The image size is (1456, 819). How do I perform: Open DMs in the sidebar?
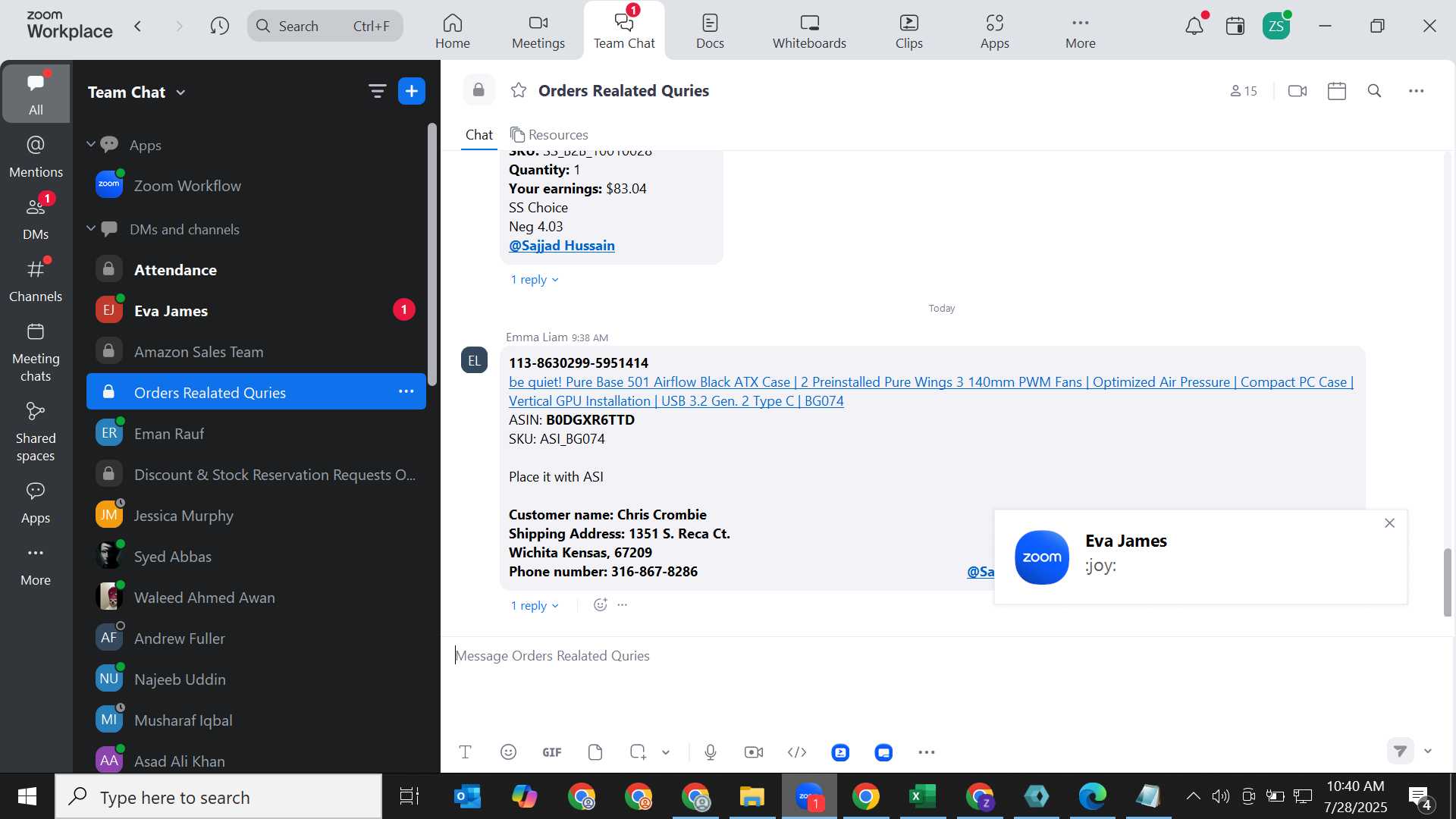tap(36, 218)
